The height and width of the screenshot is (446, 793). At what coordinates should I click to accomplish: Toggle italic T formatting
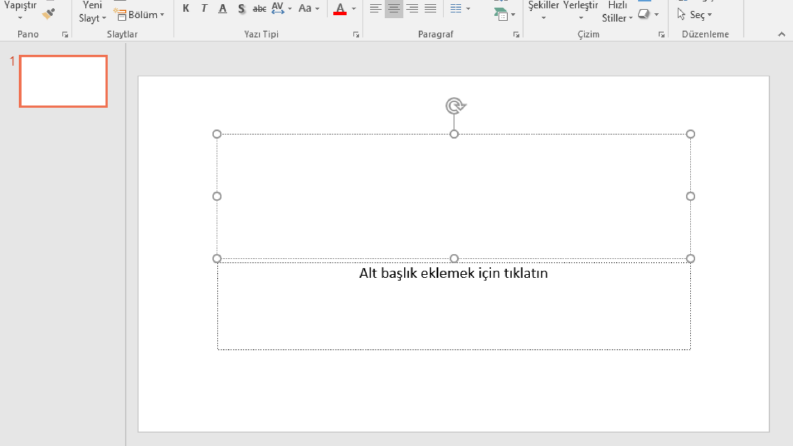tap(204, 9)
